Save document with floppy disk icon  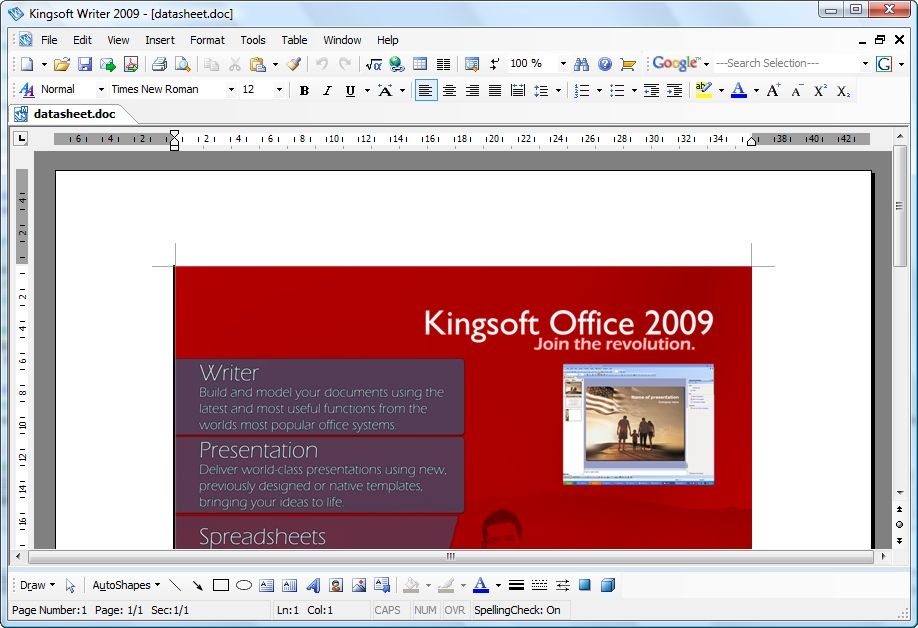[85, 64]
